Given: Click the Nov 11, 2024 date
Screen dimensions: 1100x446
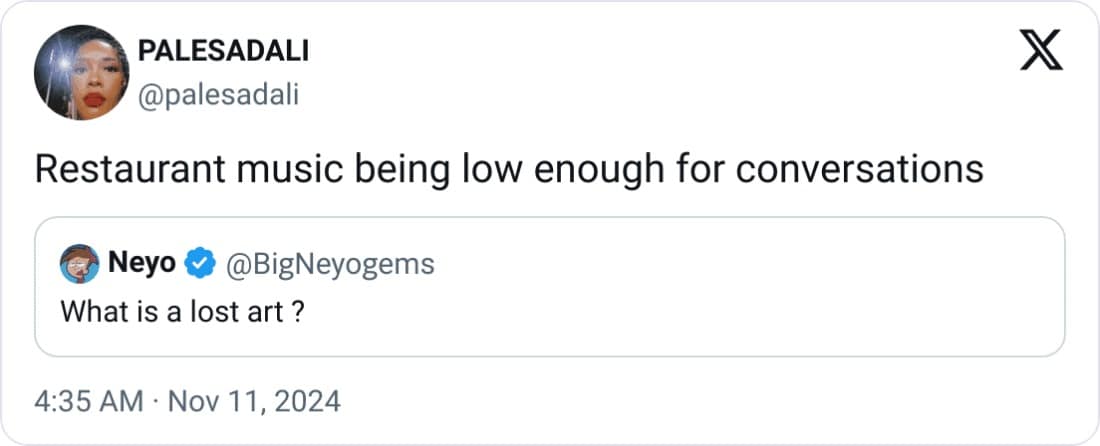Looking at the screenshot, I should click(252, 402).
